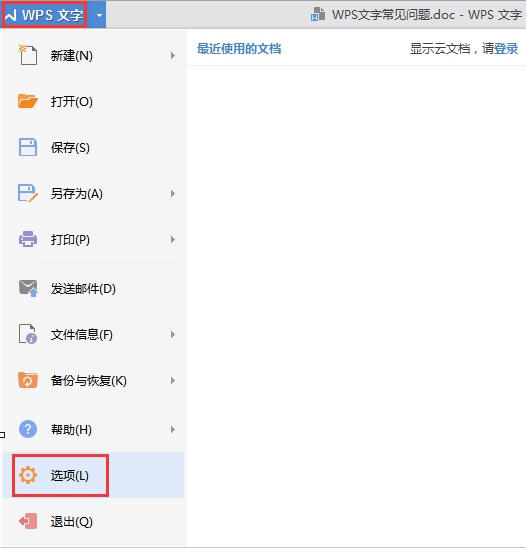
Task: Click the blue Help question mark icon
Action: point(28,429)
